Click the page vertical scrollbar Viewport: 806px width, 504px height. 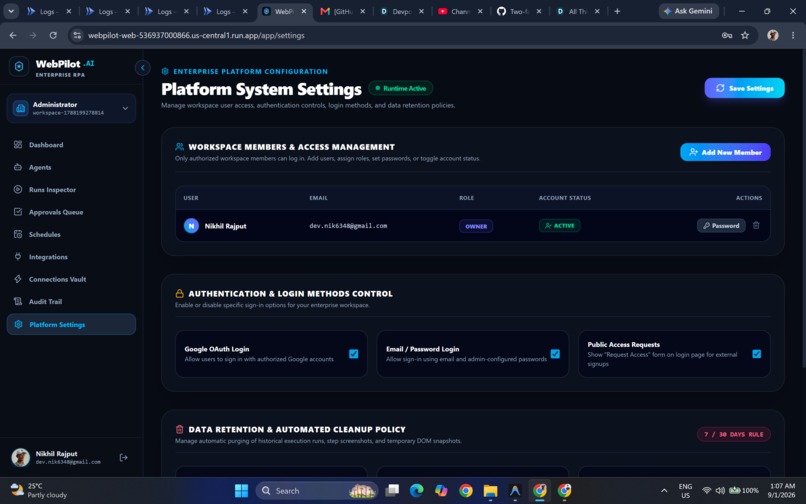coord(803,208)
